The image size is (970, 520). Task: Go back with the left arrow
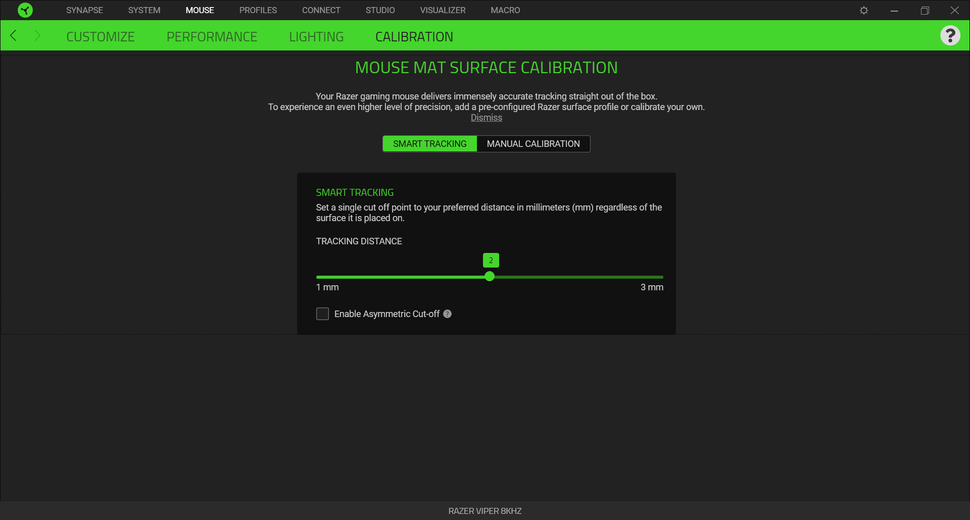click(13, 36)
